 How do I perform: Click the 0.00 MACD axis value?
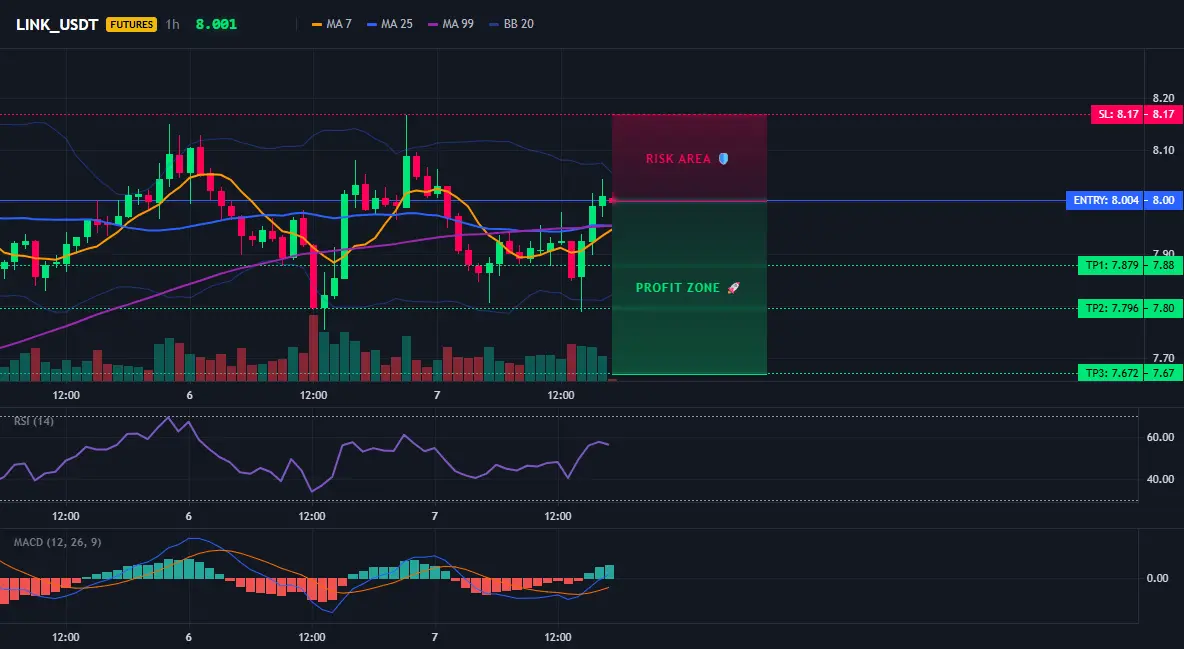[1158, 578]
